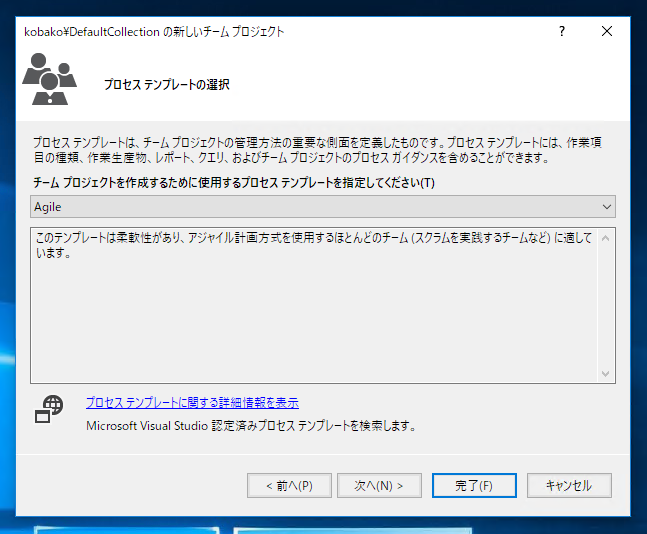Viewport: 647px width, 534px height.
Task: Click the description scrollbar up arrow
Action: pos(605,238)
